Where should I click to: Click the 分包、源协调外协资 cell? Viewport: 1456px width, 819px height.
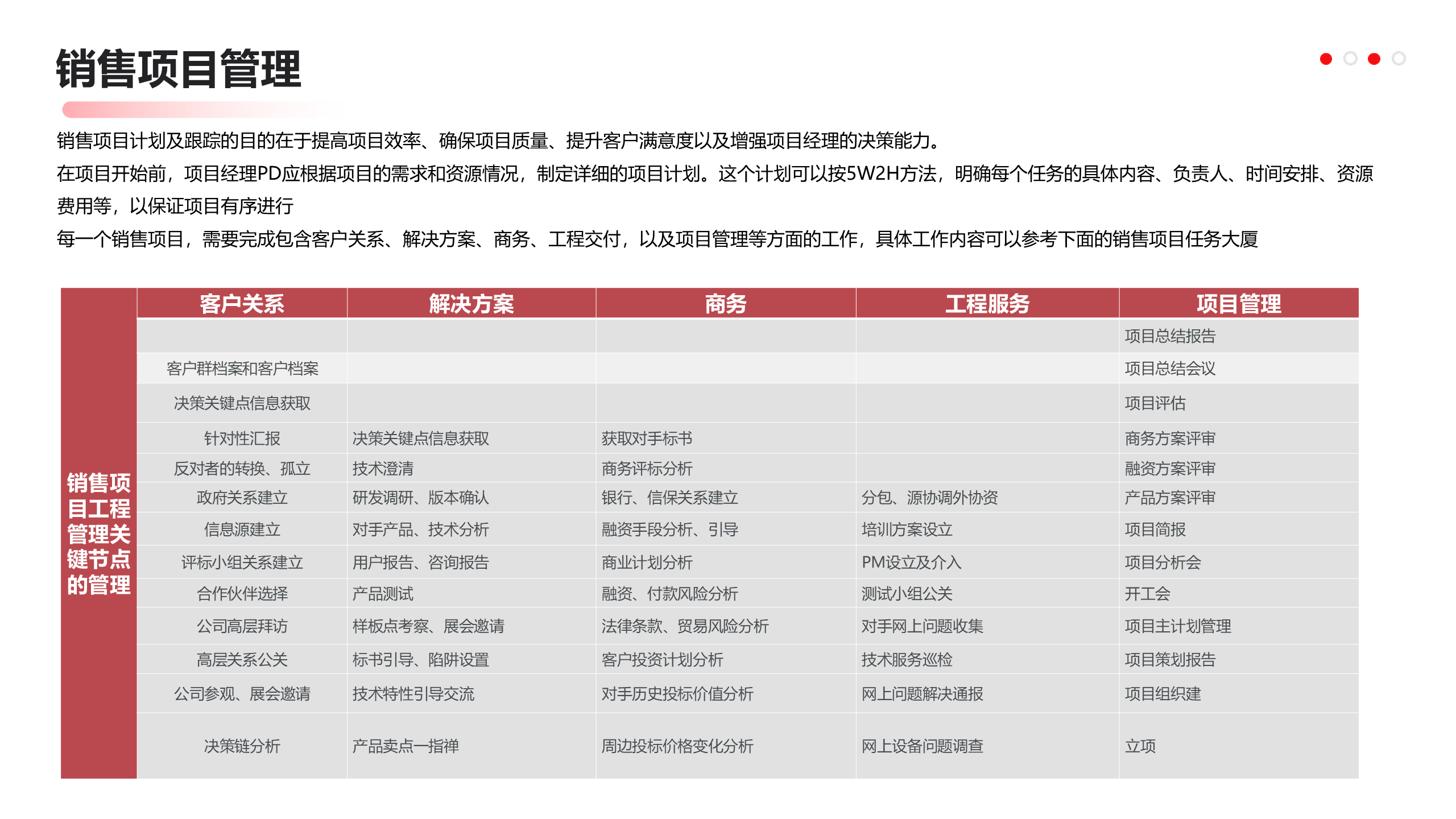929,498
